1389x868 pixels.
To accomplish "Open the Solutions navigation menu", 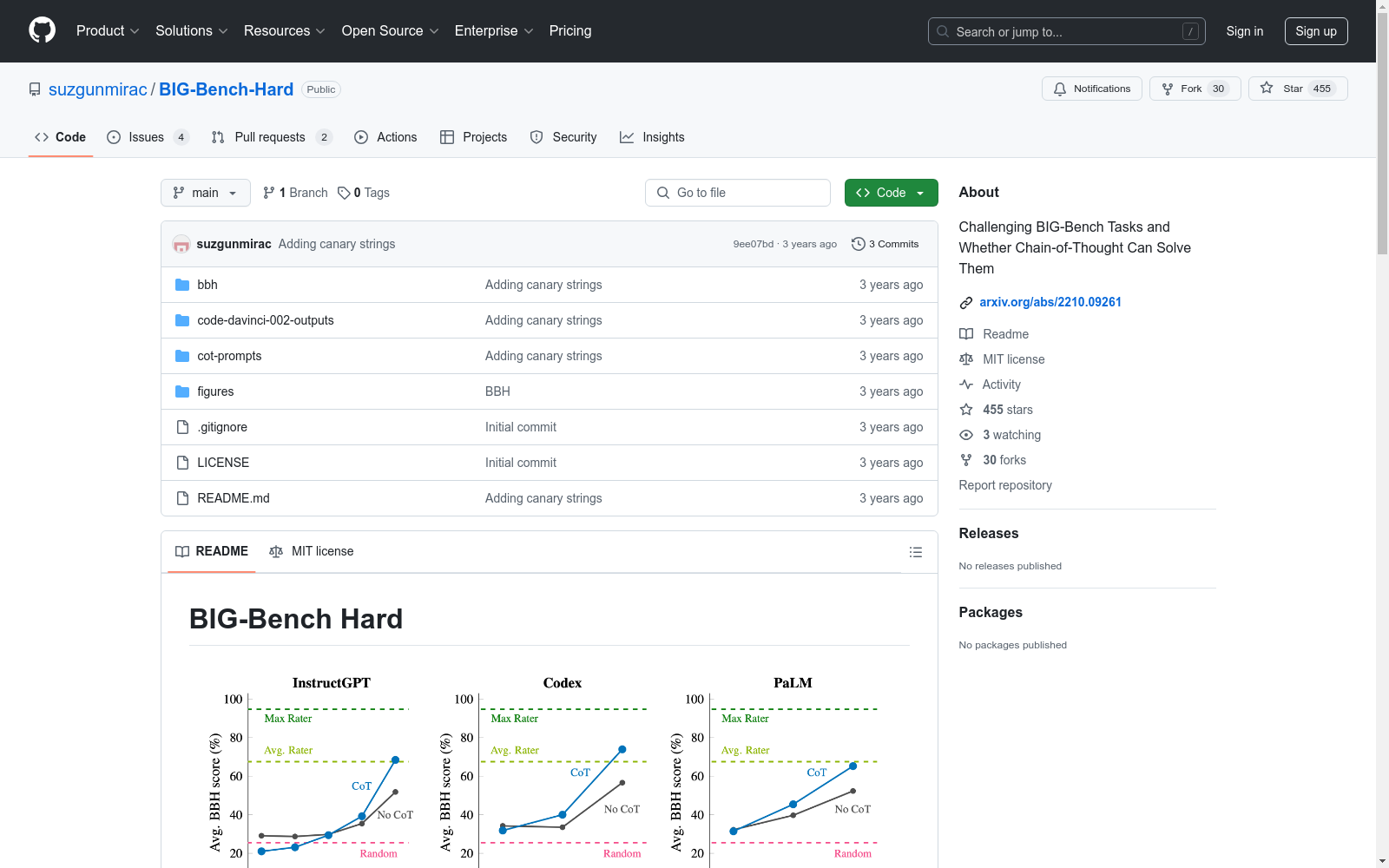I will [x=191, y=31].
